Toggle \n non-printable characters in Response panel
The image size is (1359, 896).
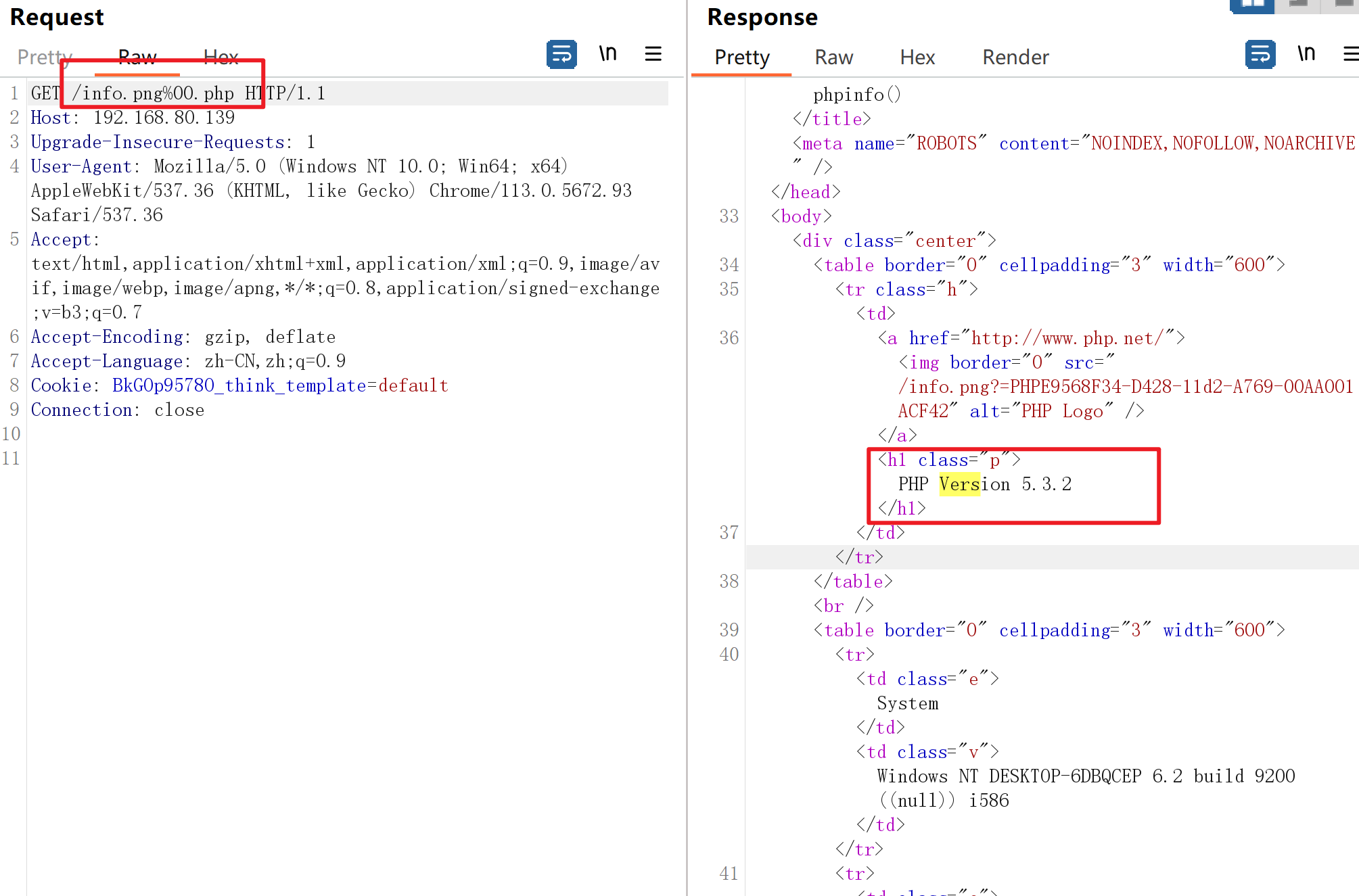1306,54
